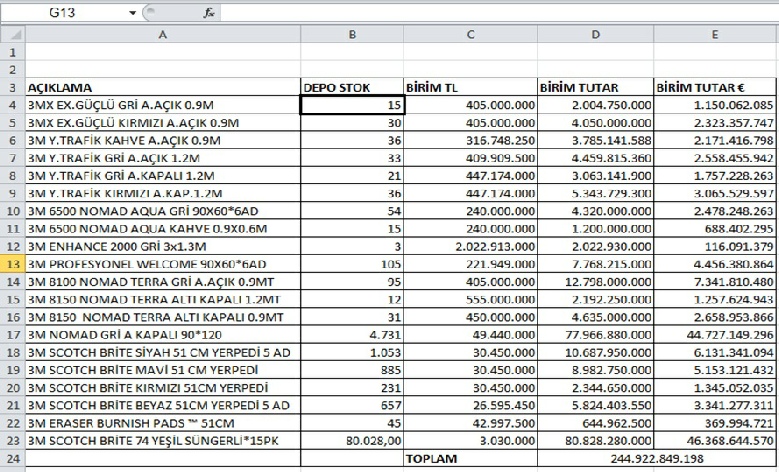The height and width of the screenshot is (472, 779).
Task: Click the AÇIKLAMA header cell
Action: coord(163,87)
